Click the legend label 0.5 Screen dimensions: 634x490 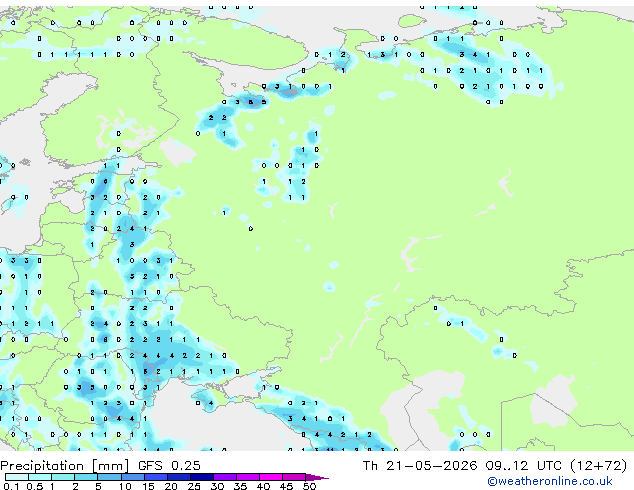coord(35,486)
